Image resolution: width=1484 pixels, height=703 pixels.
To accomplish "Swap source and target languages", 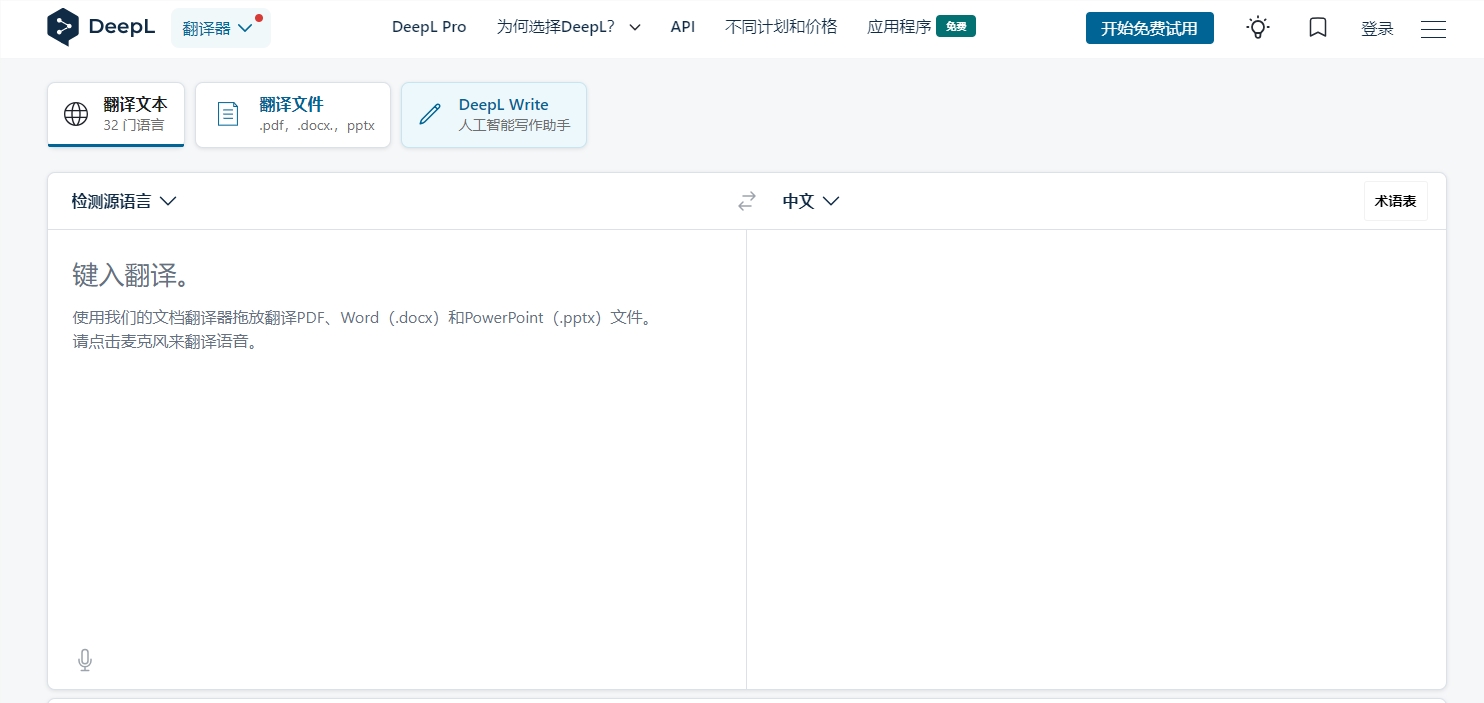I will [747, 201].
